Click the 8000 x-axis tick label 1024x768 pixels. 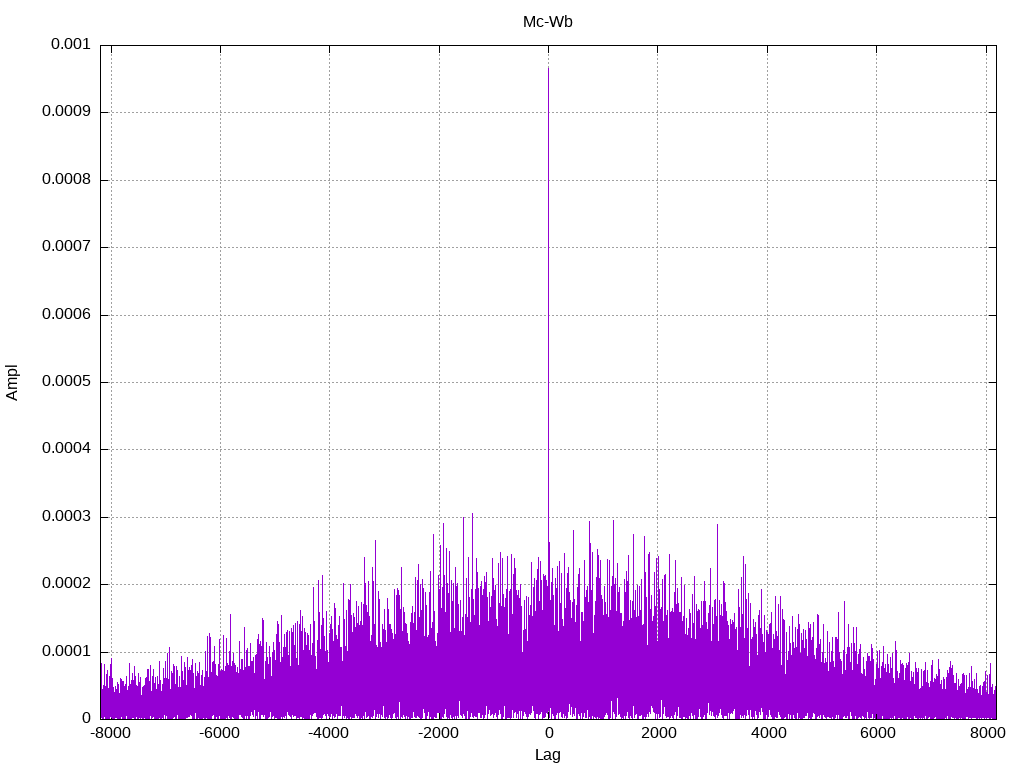point(987,734)
